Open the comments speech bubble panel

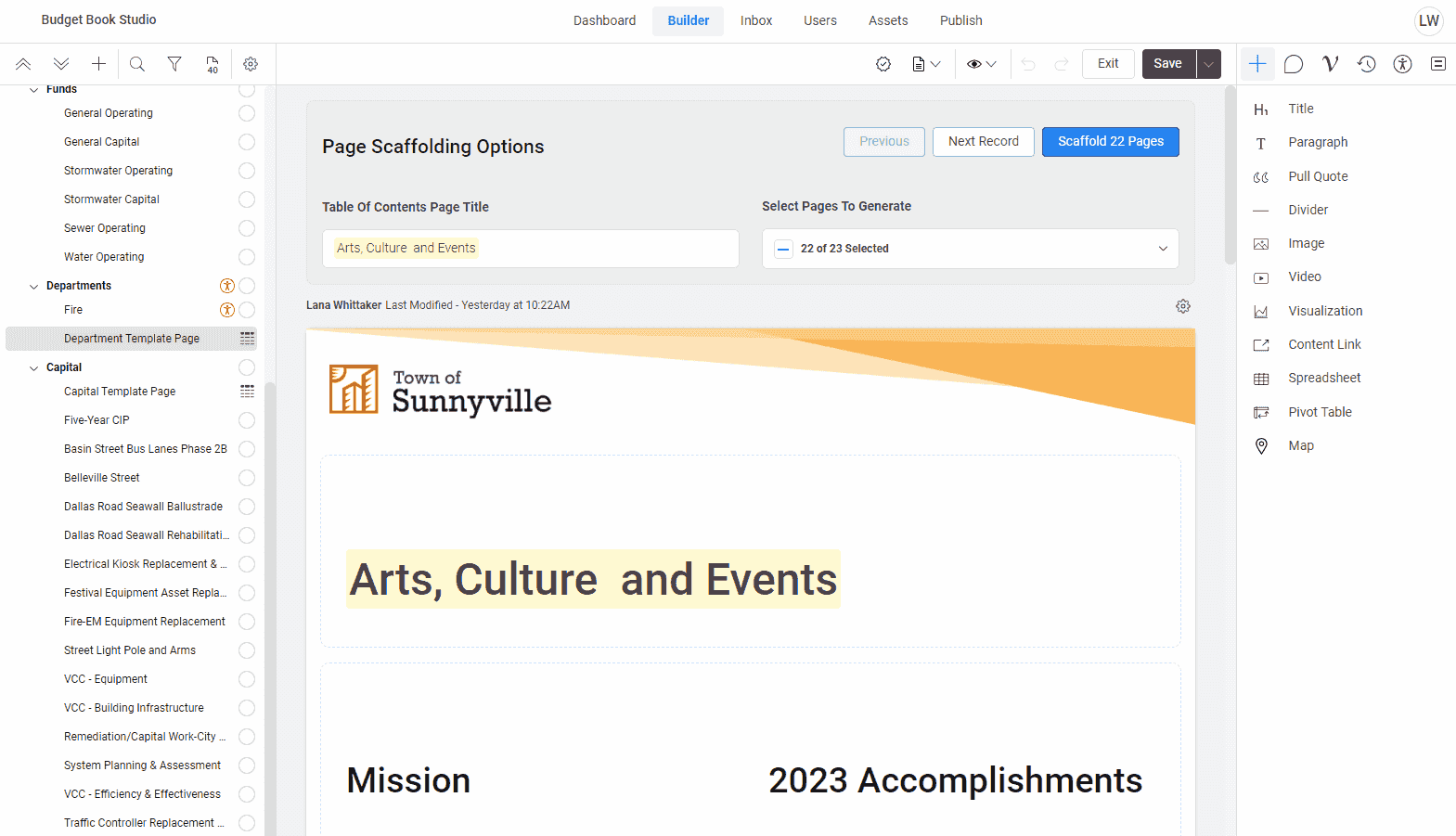1294,64
